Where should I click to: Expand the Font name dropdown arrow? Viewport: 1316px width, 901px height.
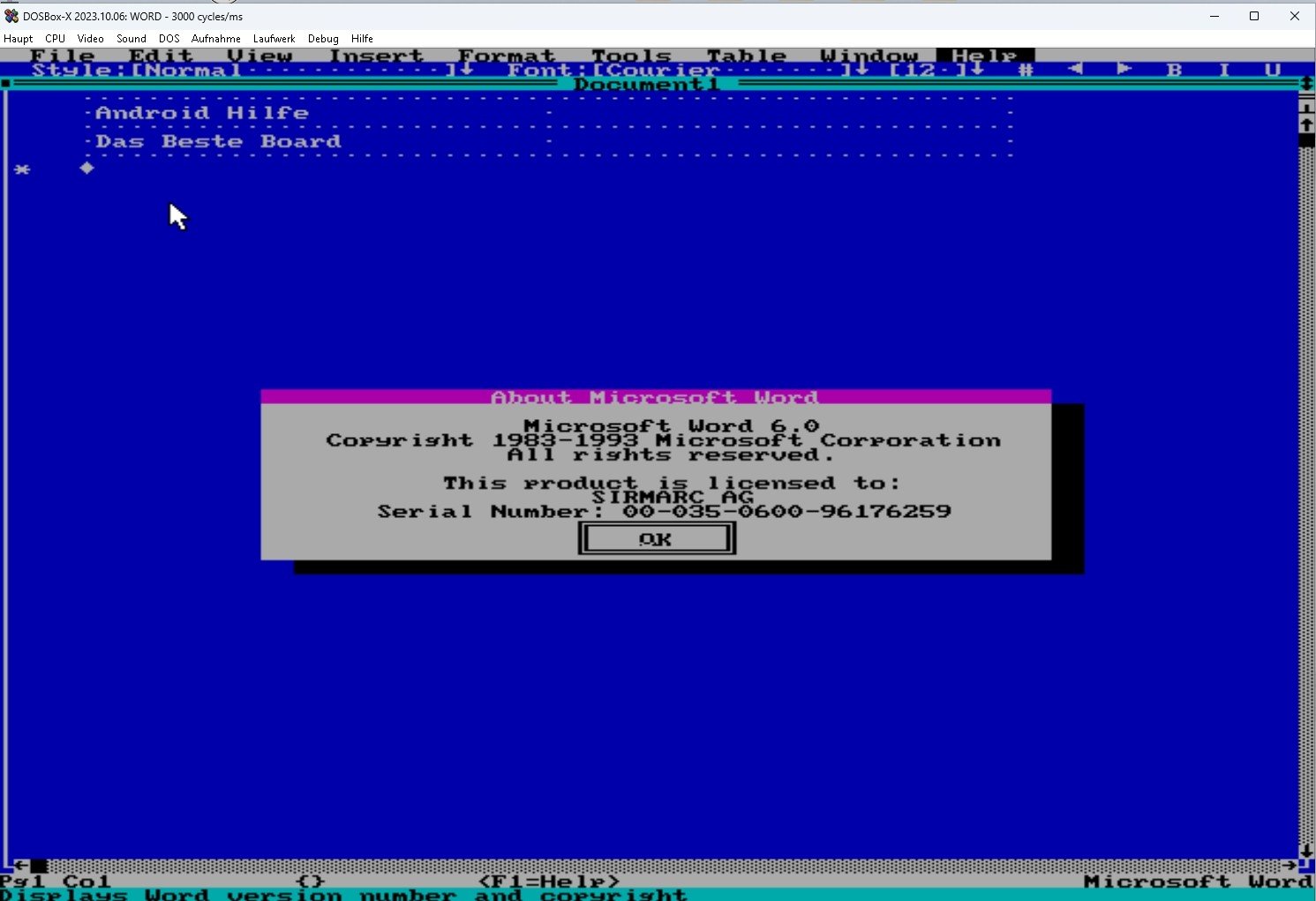tap(861, 70)
